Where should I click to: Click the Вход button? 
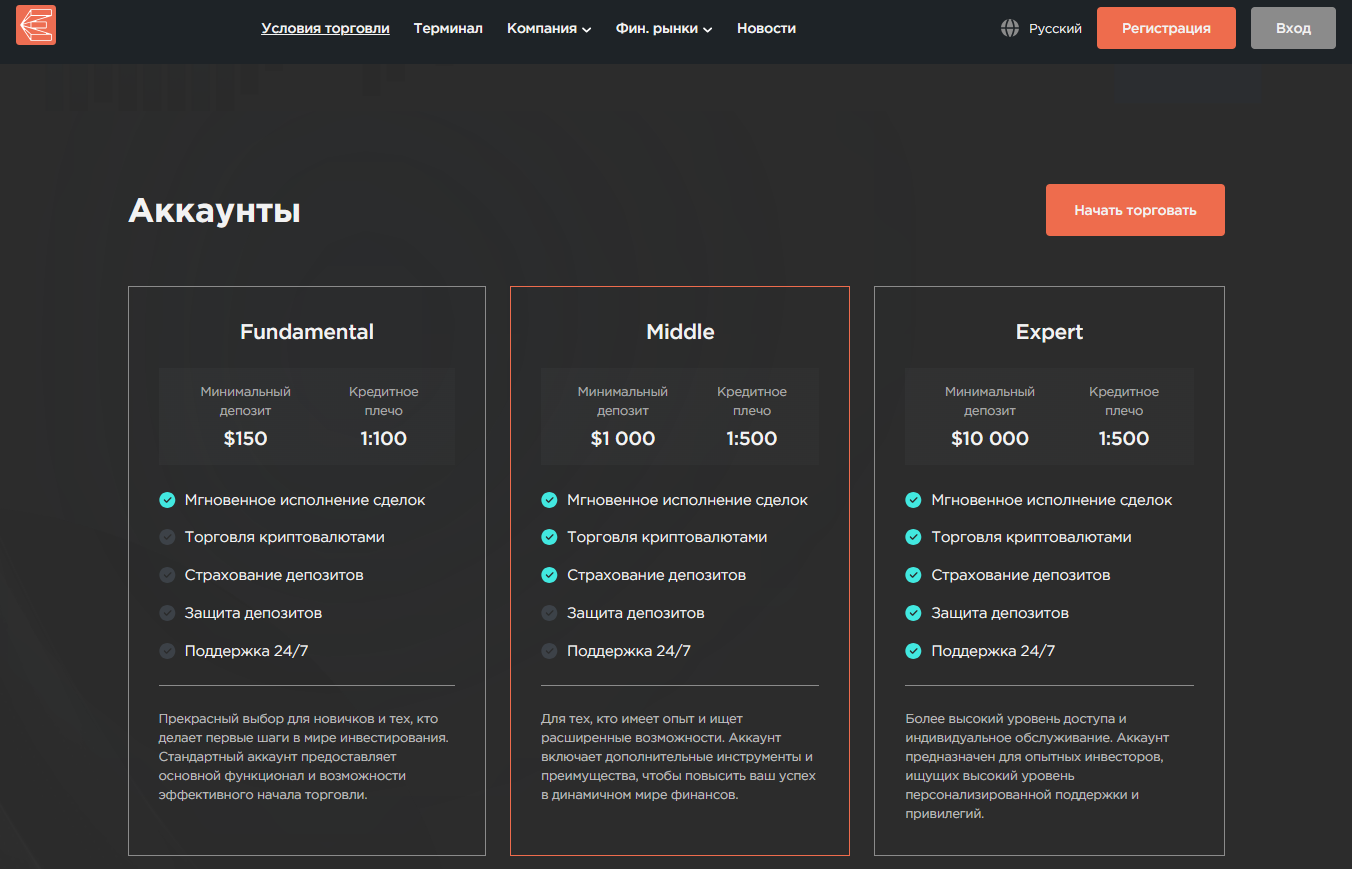tap(1293, 28)
